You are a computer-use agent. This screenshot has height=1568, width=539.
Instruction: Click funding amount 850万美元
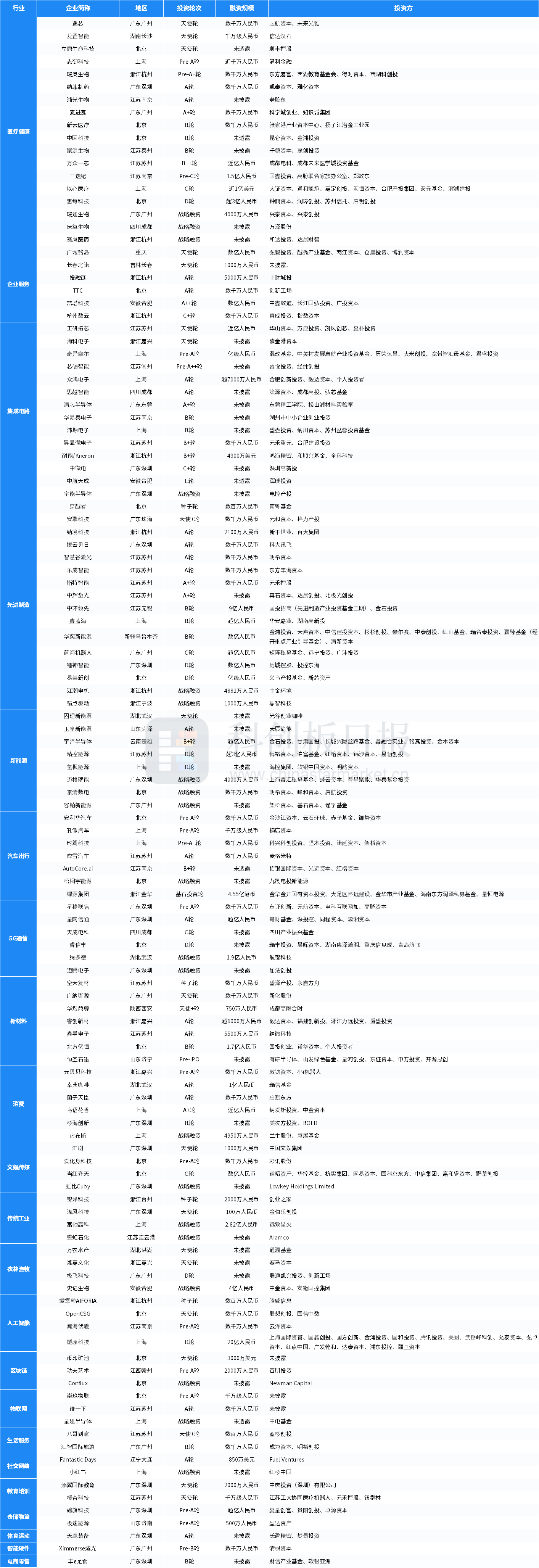[241, 1460]
